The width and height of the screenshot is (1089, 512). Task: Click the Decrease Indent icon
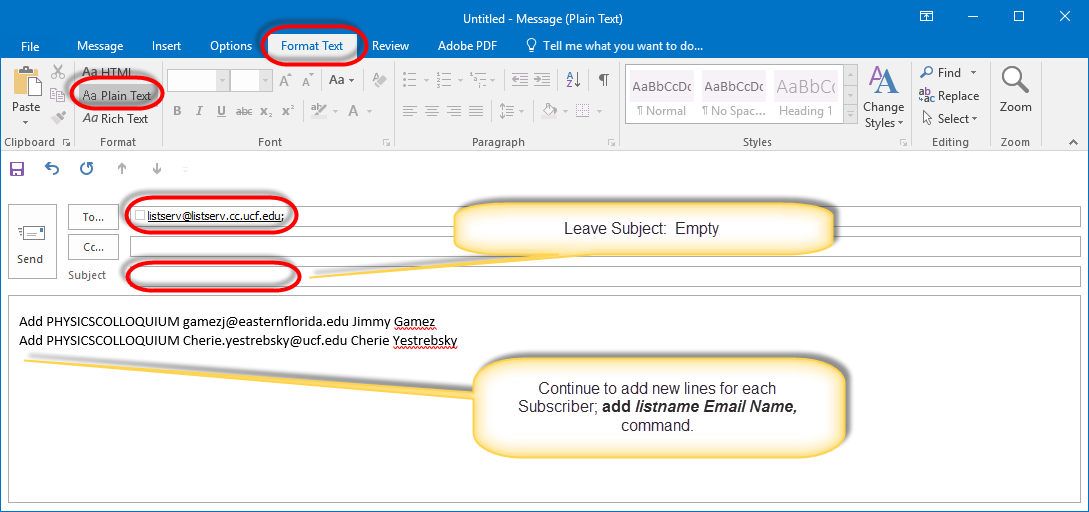tap(519, 79)
